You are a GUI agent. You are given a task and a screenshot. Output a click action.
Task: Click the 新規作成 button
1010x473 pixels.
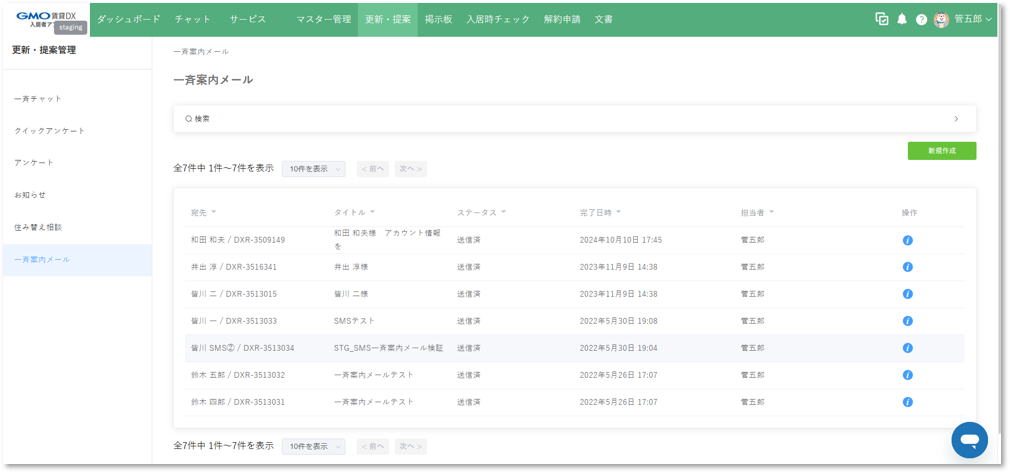(x=942, y=151)
